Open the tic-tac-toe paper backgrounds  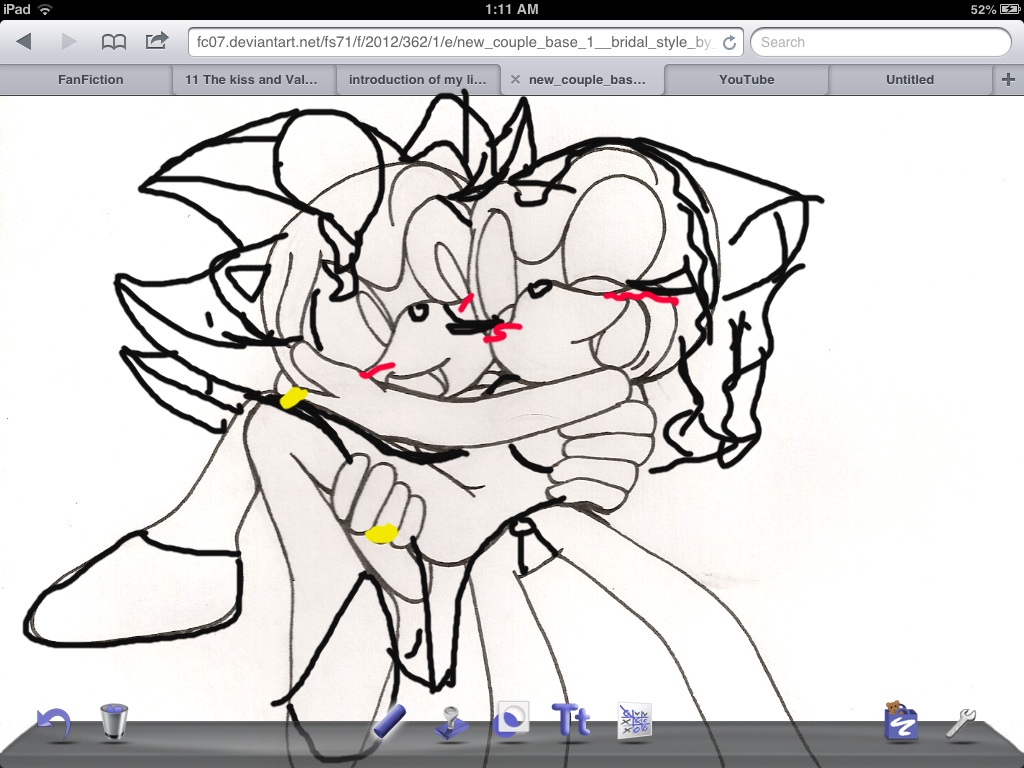(634, 722)
